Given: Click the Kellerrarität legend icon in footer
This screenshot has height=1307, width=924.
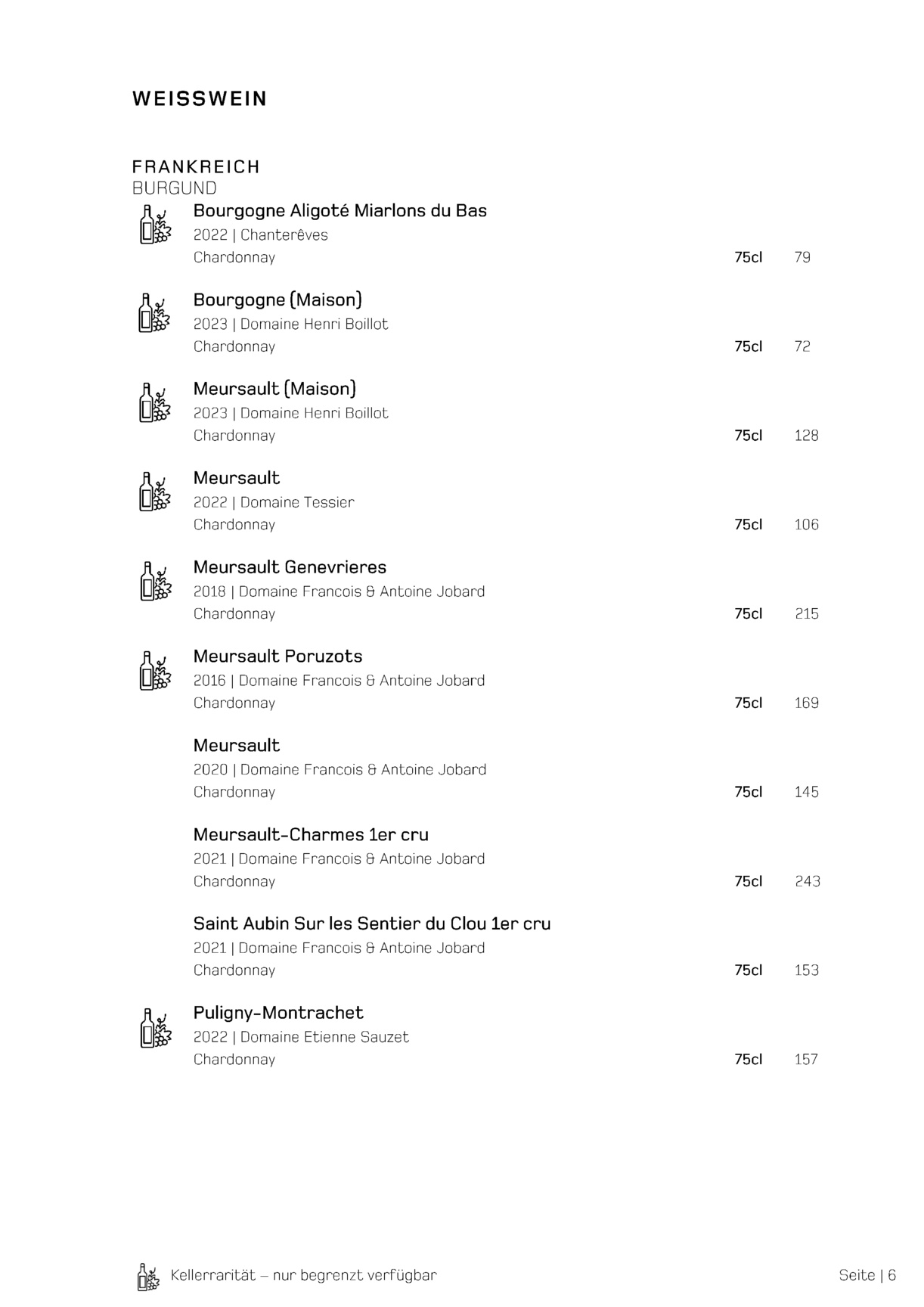Looking at the screenshot, I should pos(148,1277).
